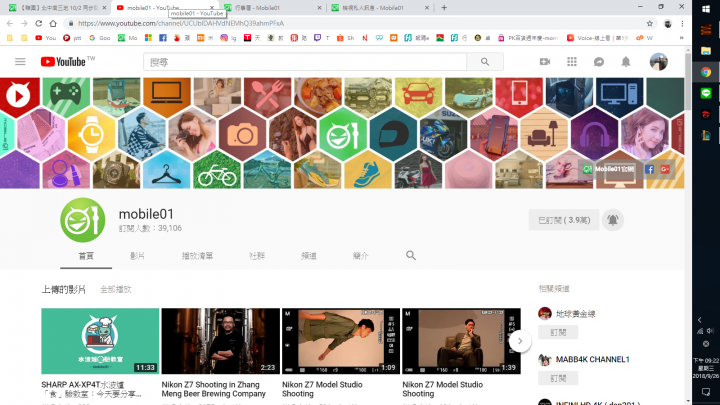This screenshot has width=720, height=405.
Task: Open the Google+ banner link icon
Action: click(x=665, y=169)
